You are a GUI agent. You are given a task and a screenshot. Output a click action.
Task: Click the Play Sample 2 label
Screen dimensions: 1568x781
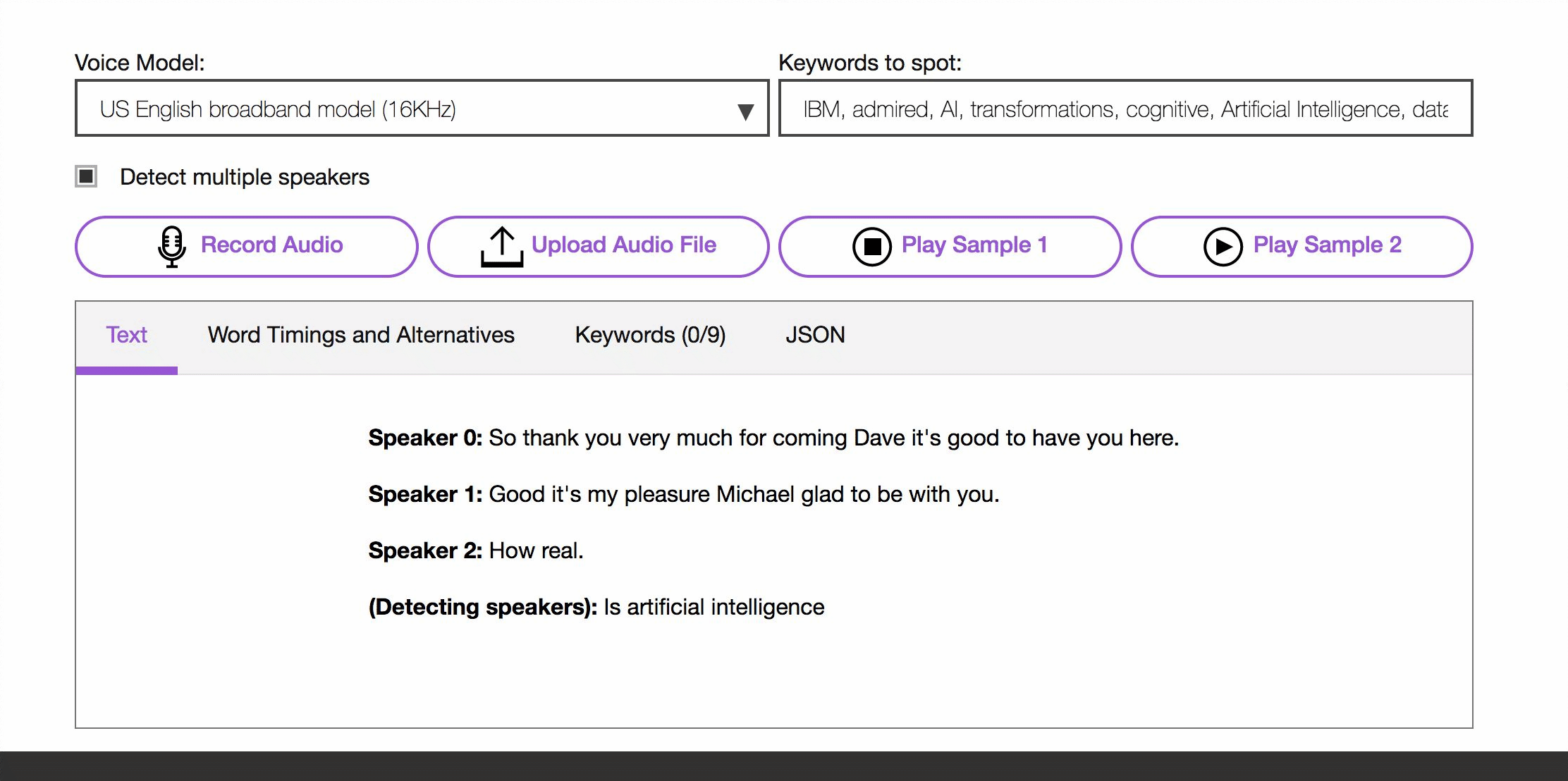(1327, 245)
